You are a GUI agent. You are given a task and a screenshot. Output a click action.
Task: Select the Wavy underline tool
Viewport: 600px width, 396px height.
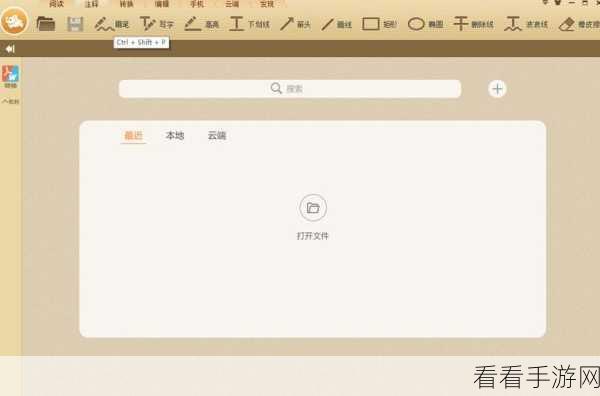[x=526, y=24]
